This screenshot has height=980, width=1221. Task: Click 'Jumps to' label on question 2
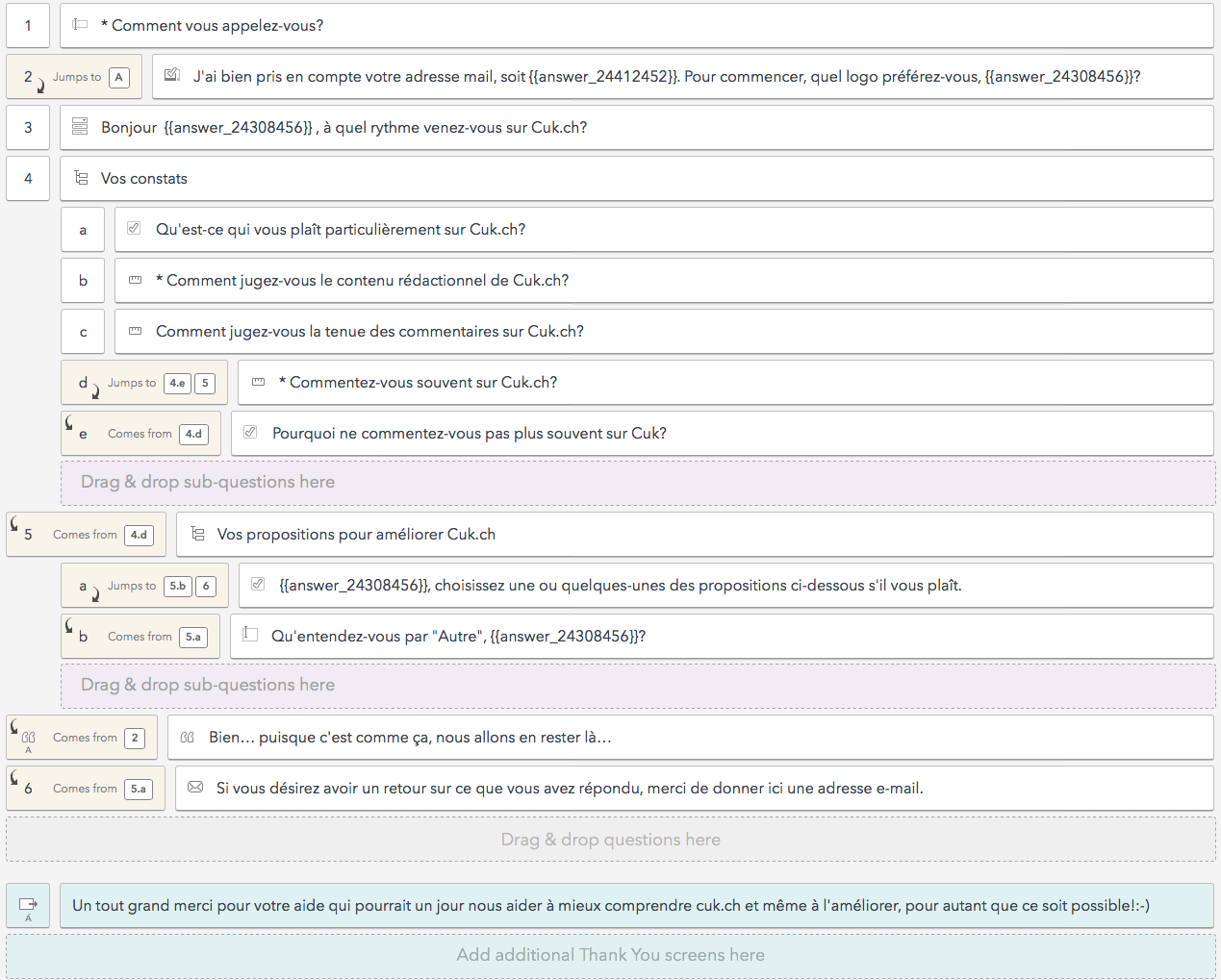77,77
